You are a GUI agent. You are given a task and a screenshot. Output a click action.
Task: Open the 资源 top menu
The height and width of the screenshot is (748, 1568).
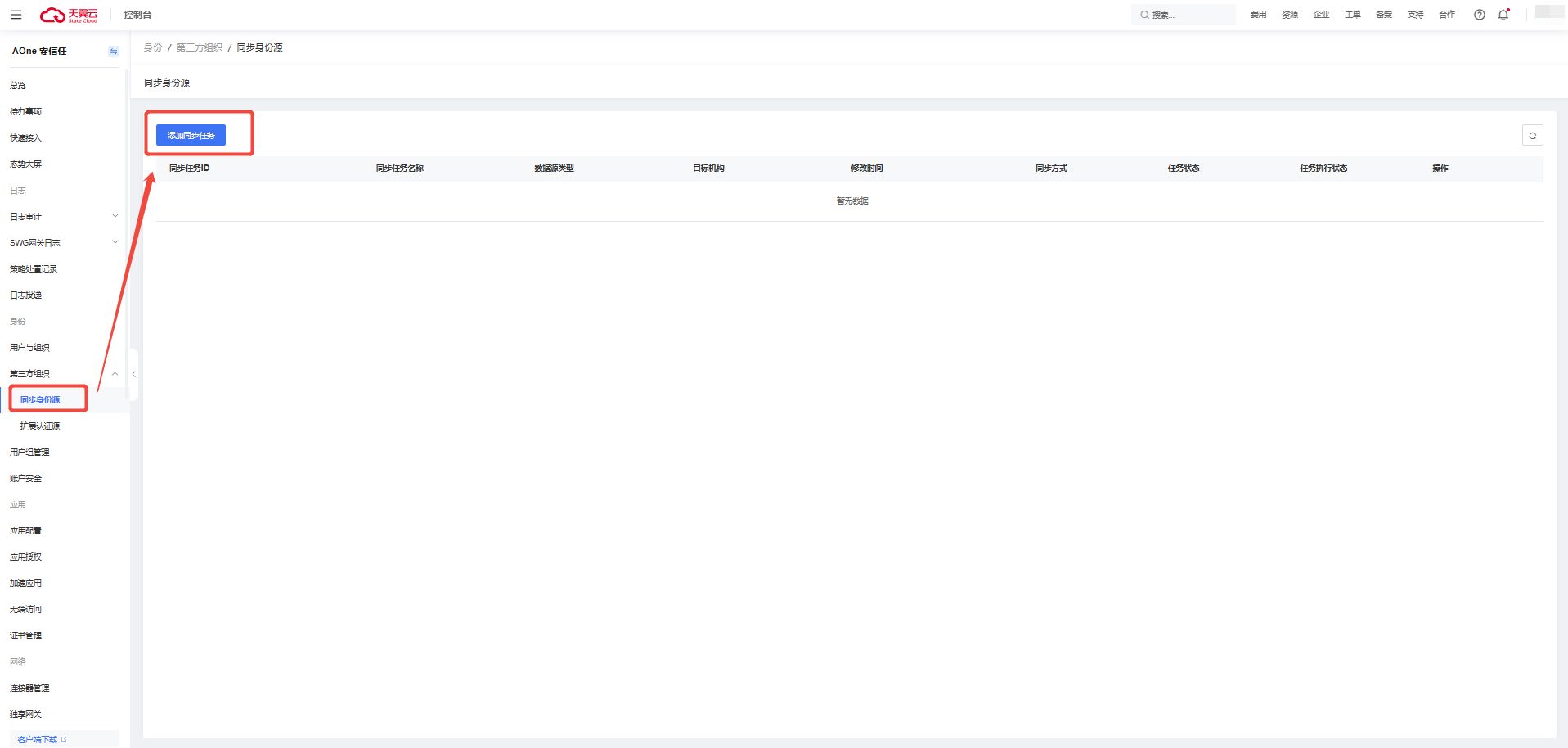pos(1290,15)
